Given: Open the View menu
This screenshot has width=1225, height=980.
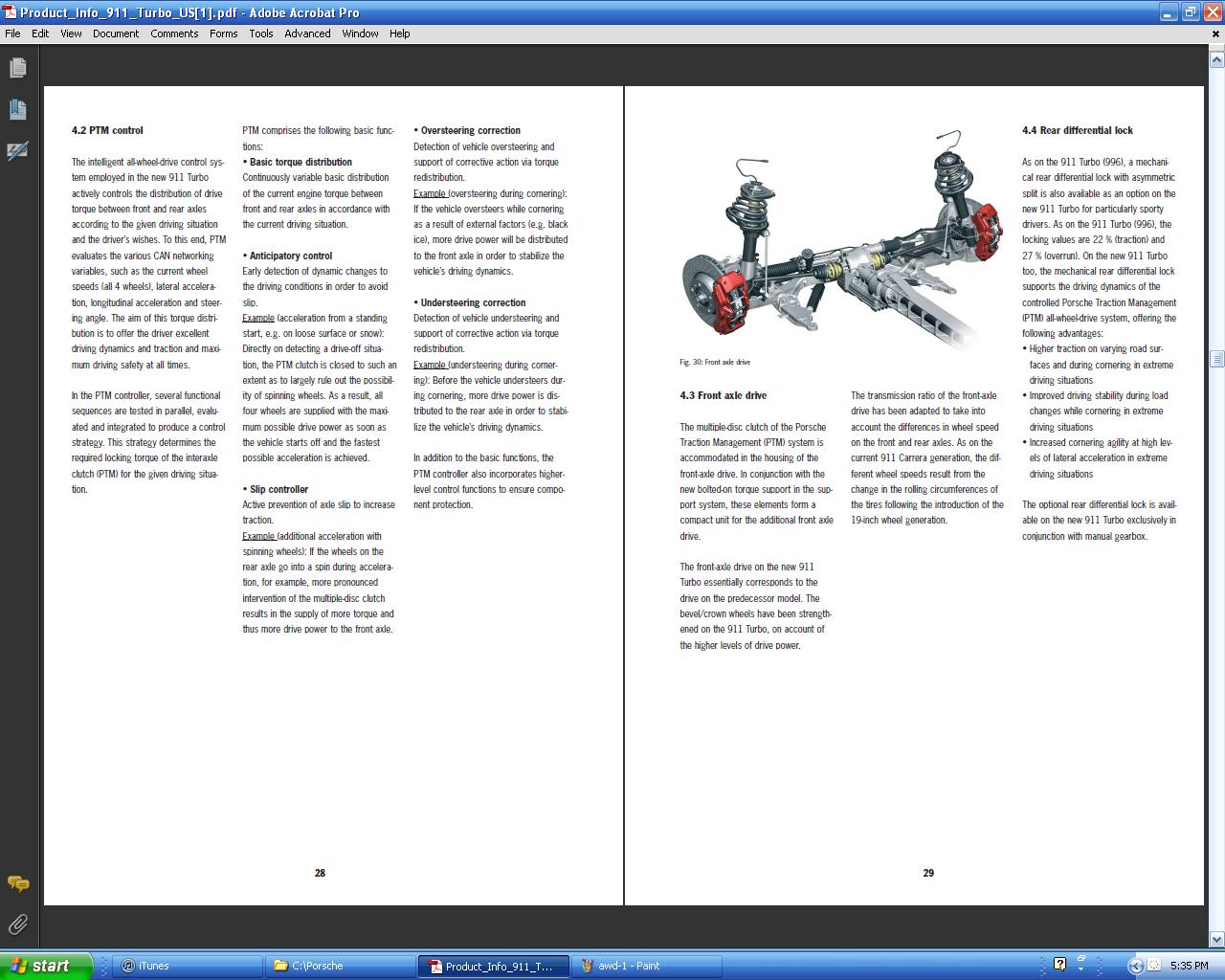Looking at the screenshot, I should (x=71, y=33).
